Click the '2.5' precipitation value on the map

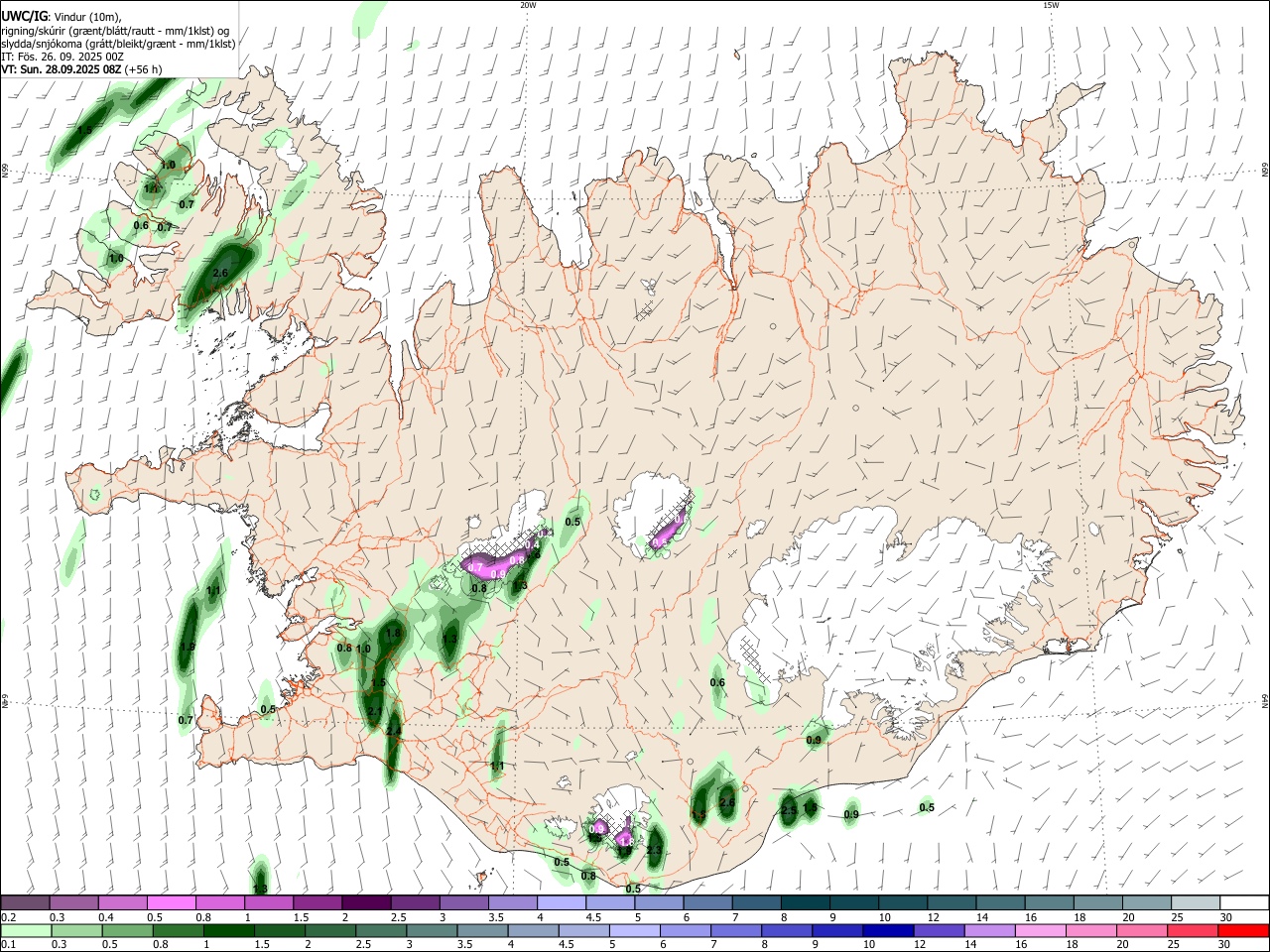pos(789,810)
